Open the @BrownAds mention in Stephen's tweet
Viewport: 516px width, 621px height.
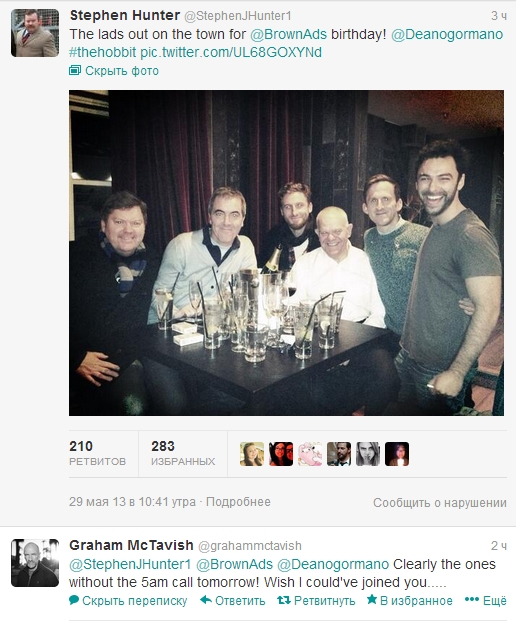[288, 34]
